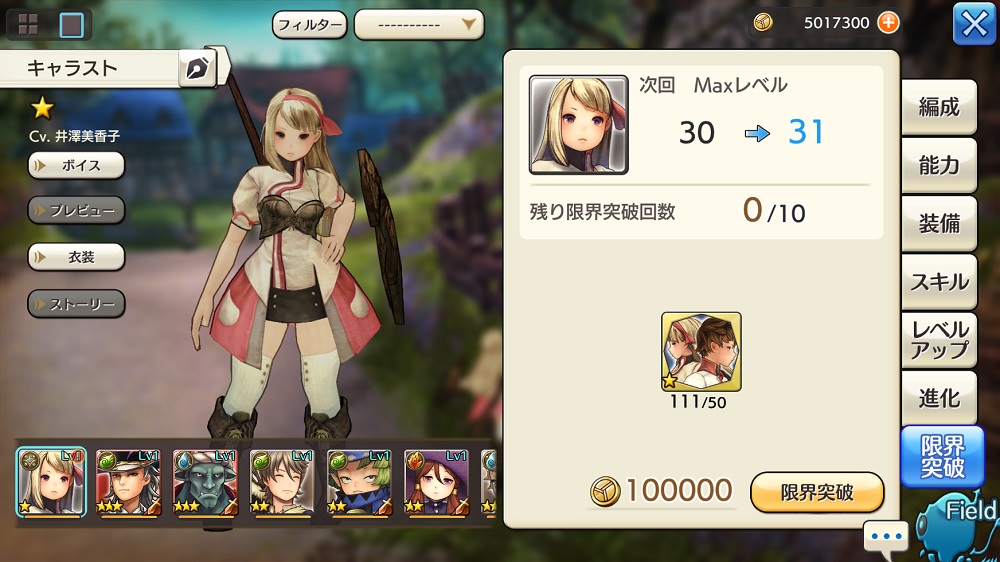Screen dimensions: 1000x562
Task: Switch to single view square icon
Action: click(71, 25)
